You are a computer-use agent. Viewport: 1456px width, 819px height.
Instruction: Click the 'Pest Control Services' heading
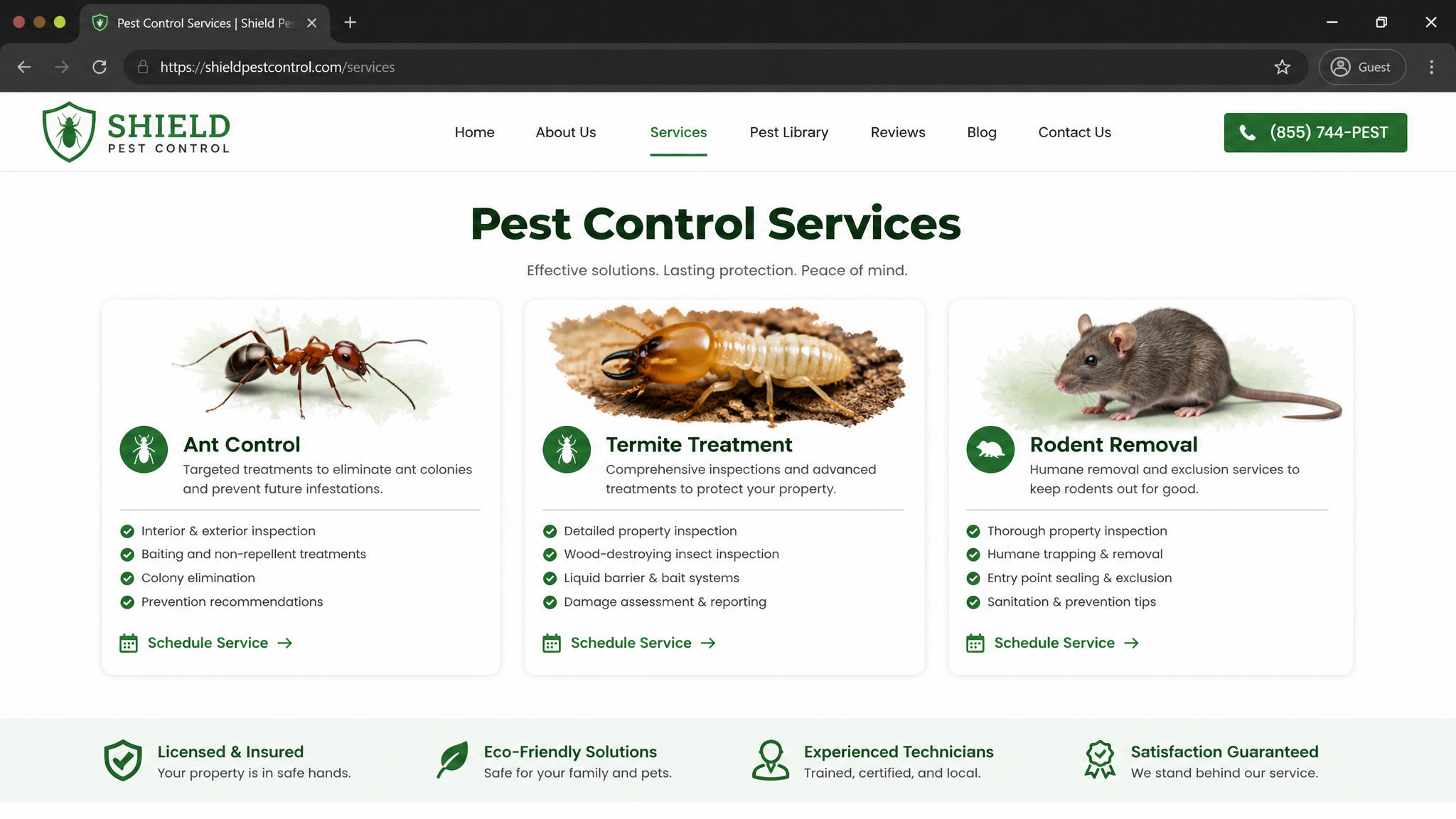(716, 224)
